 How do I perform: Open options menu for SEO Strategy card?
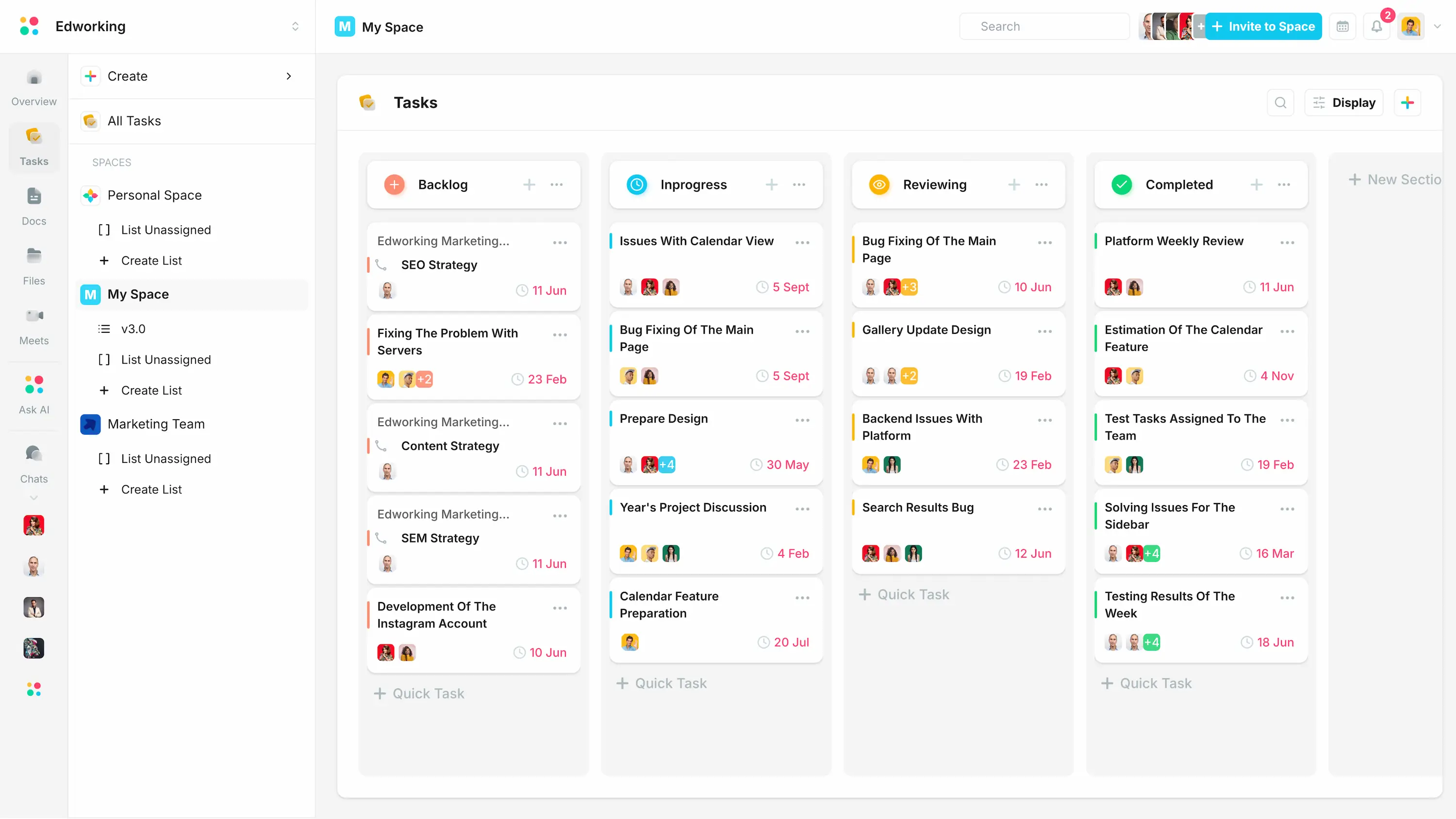[560, 242]
